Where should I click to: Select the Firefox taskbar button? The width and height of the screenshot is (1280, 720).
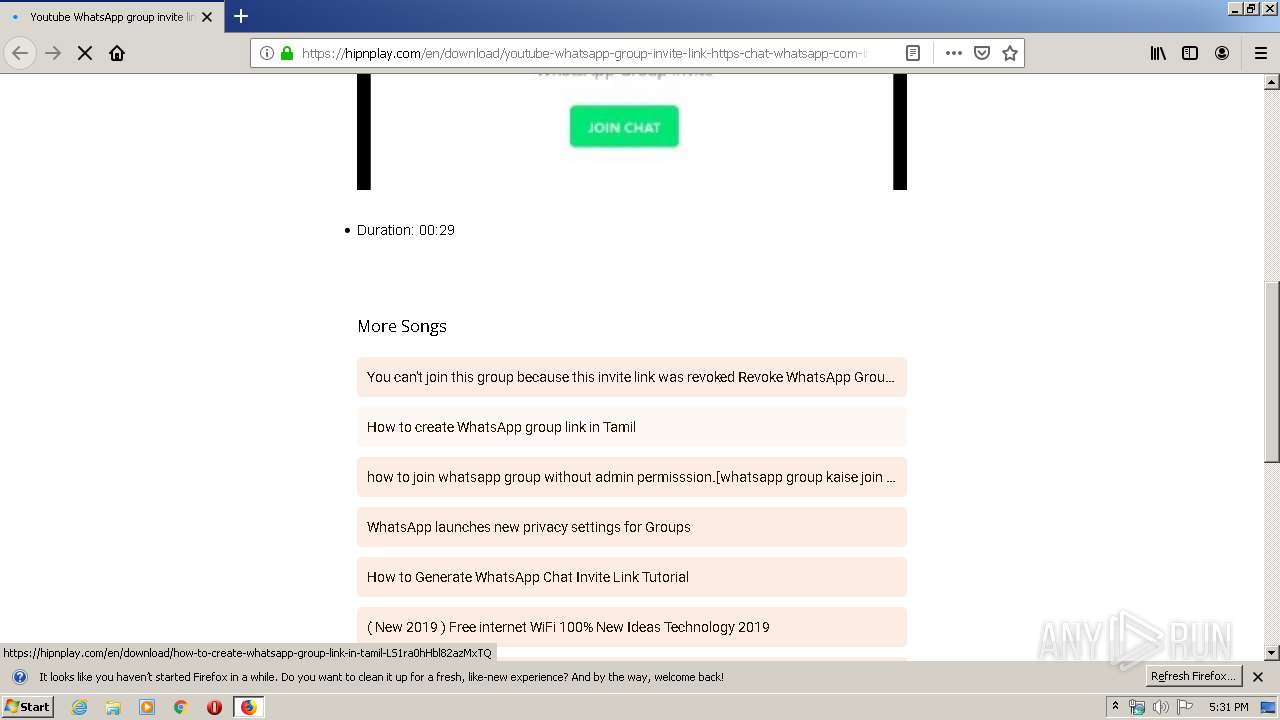[248, 707]
